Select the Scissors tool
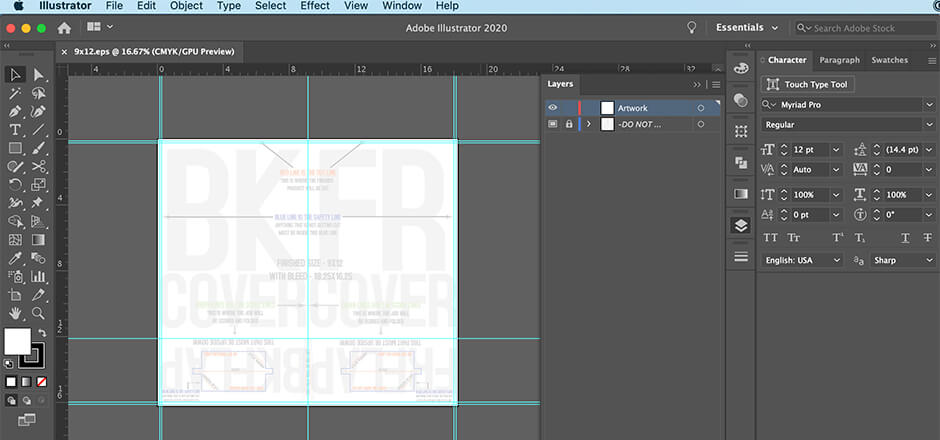 click(38, 167)
